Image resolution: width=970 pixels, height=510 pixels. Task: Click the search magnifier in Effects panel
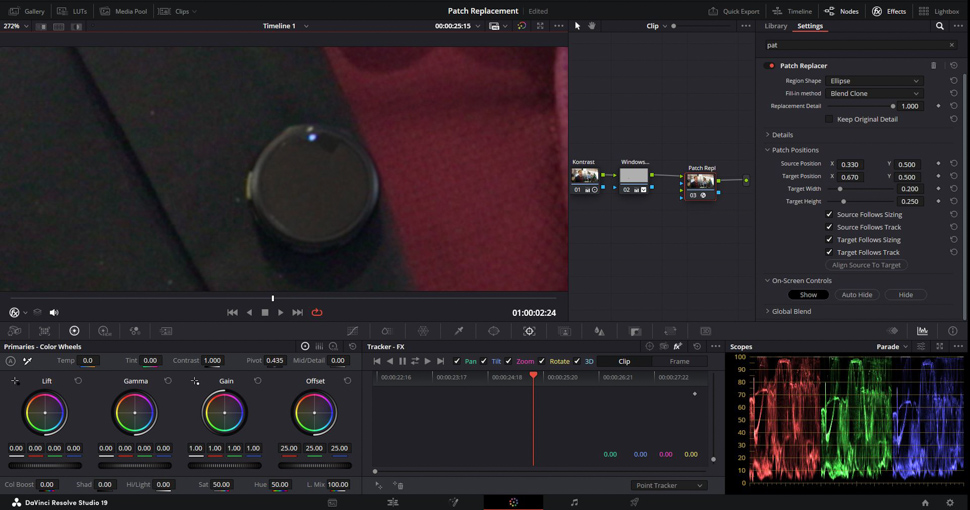940,26
